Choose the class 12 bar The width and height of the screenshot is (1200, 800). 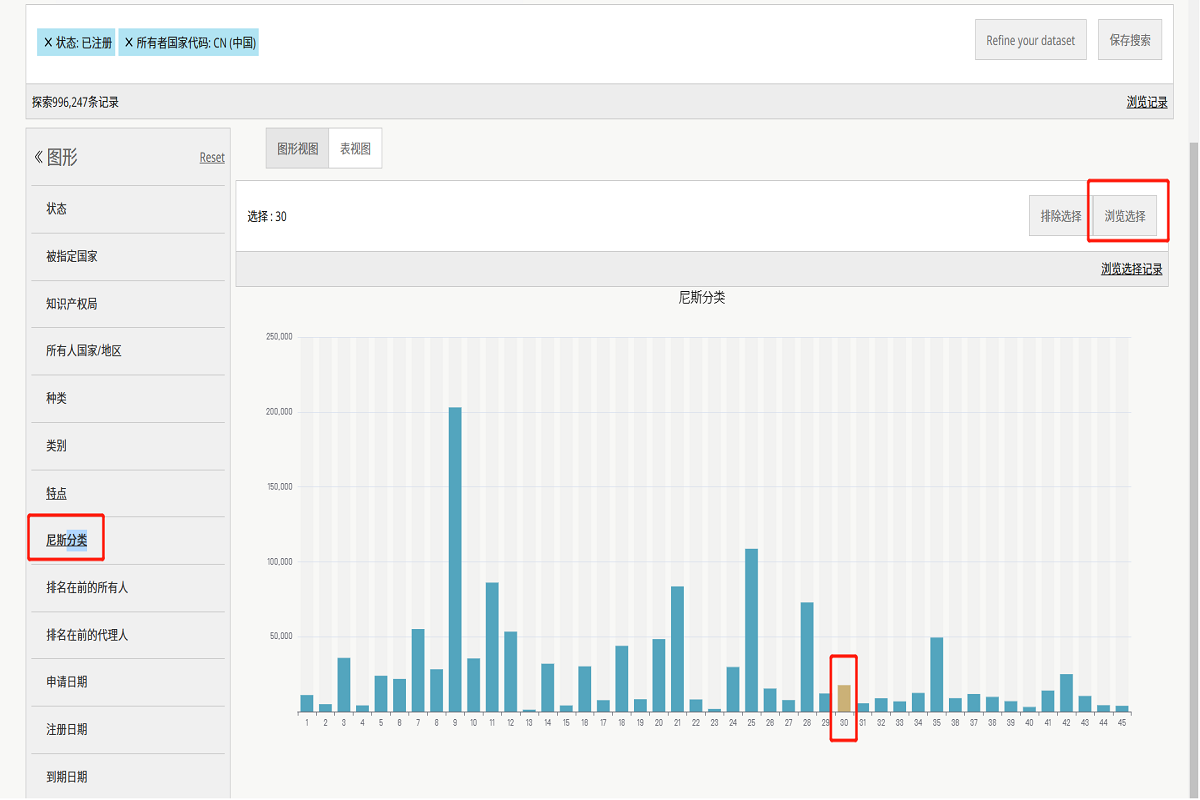(x=511, y=672)
